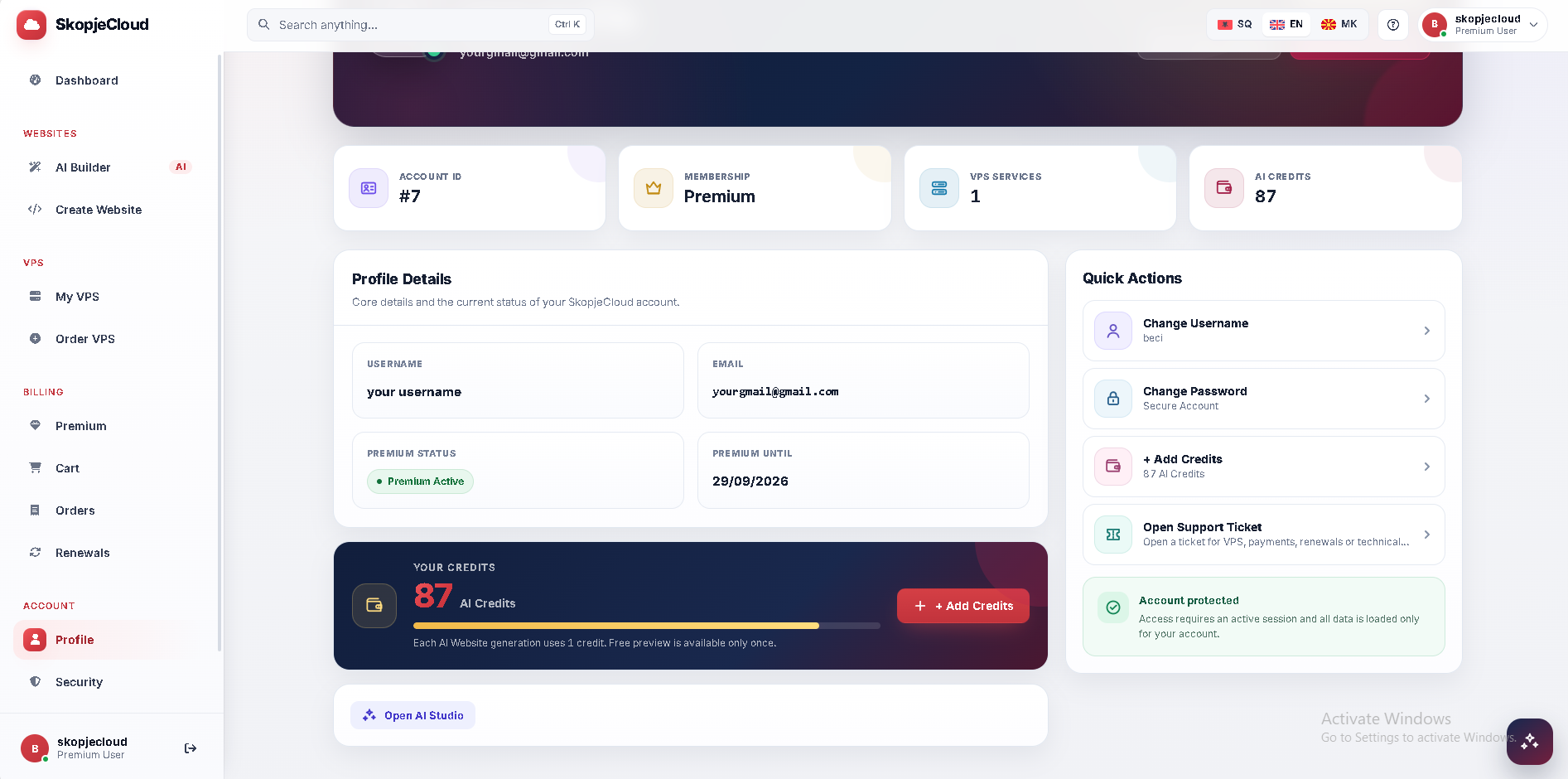Click the Search anything input field
The height and width of the screenshot is (779, 1568).
coord(421,25)
